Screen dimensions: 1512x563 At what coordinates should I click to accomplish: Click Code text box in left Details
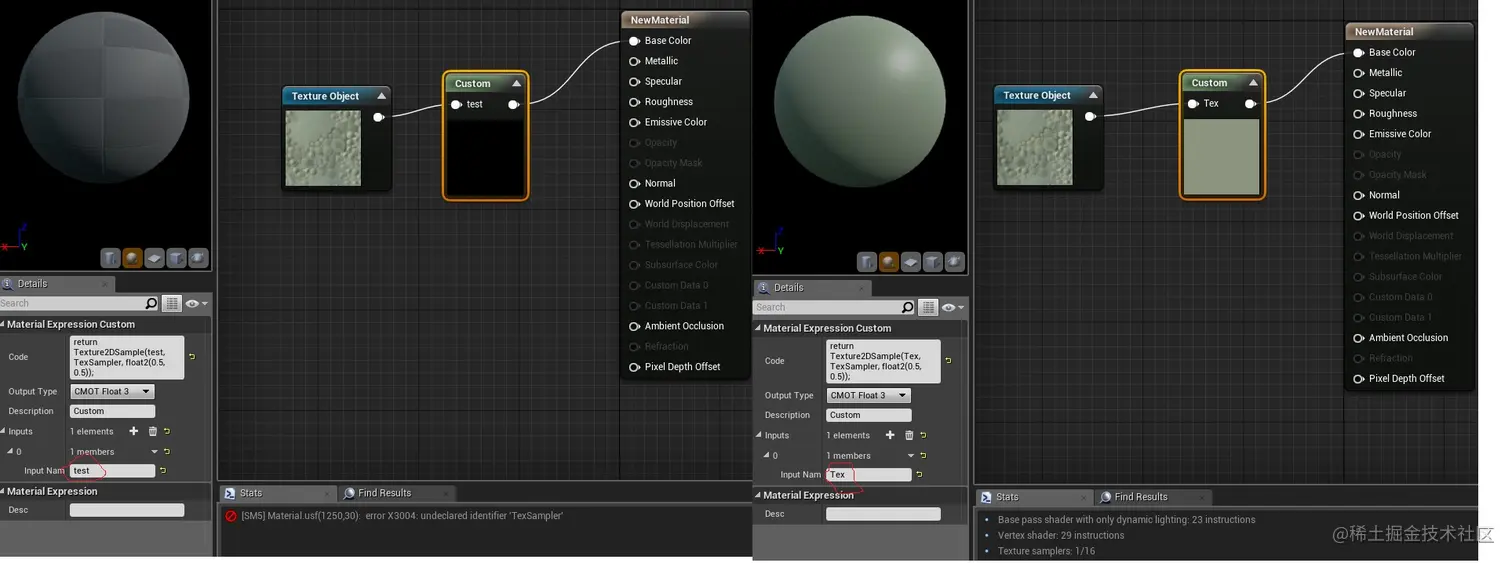tap(127, 357)
